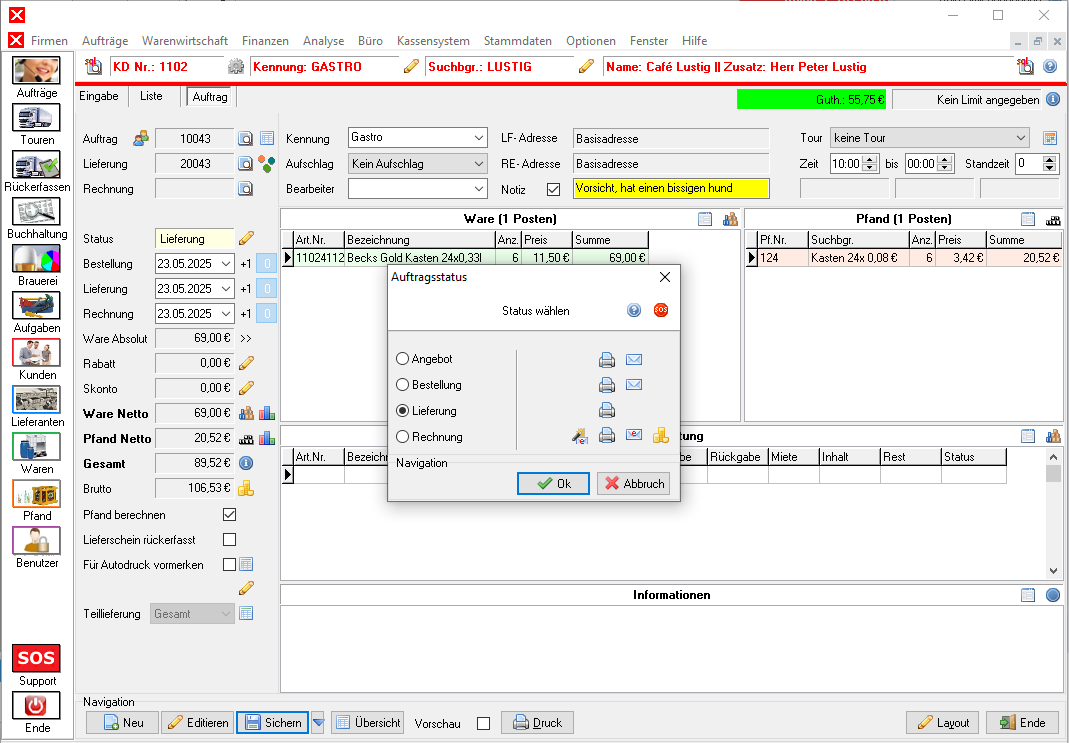Click the SOS Support icon in sidebar
Image resolution: width=1069 pixels, height=743 pixels.
[x=37, y=658]
